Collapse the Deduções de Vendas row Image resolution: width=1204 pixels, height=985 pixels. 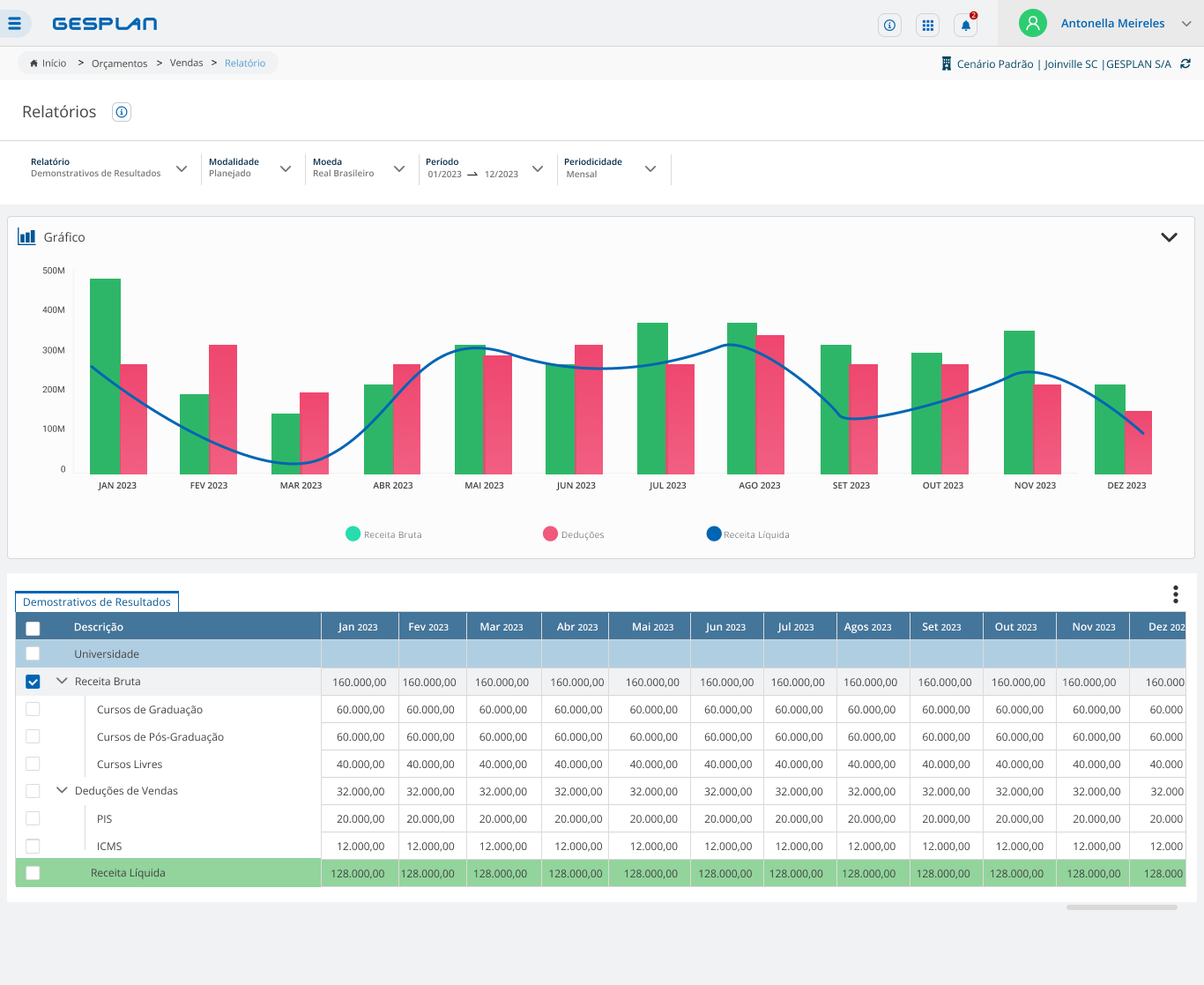[x=62, y=790]
